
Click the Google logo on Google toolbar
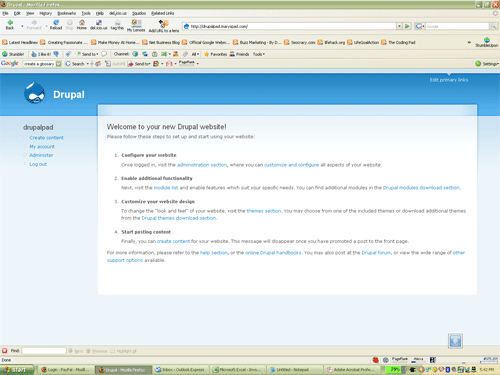click(10, 63)
